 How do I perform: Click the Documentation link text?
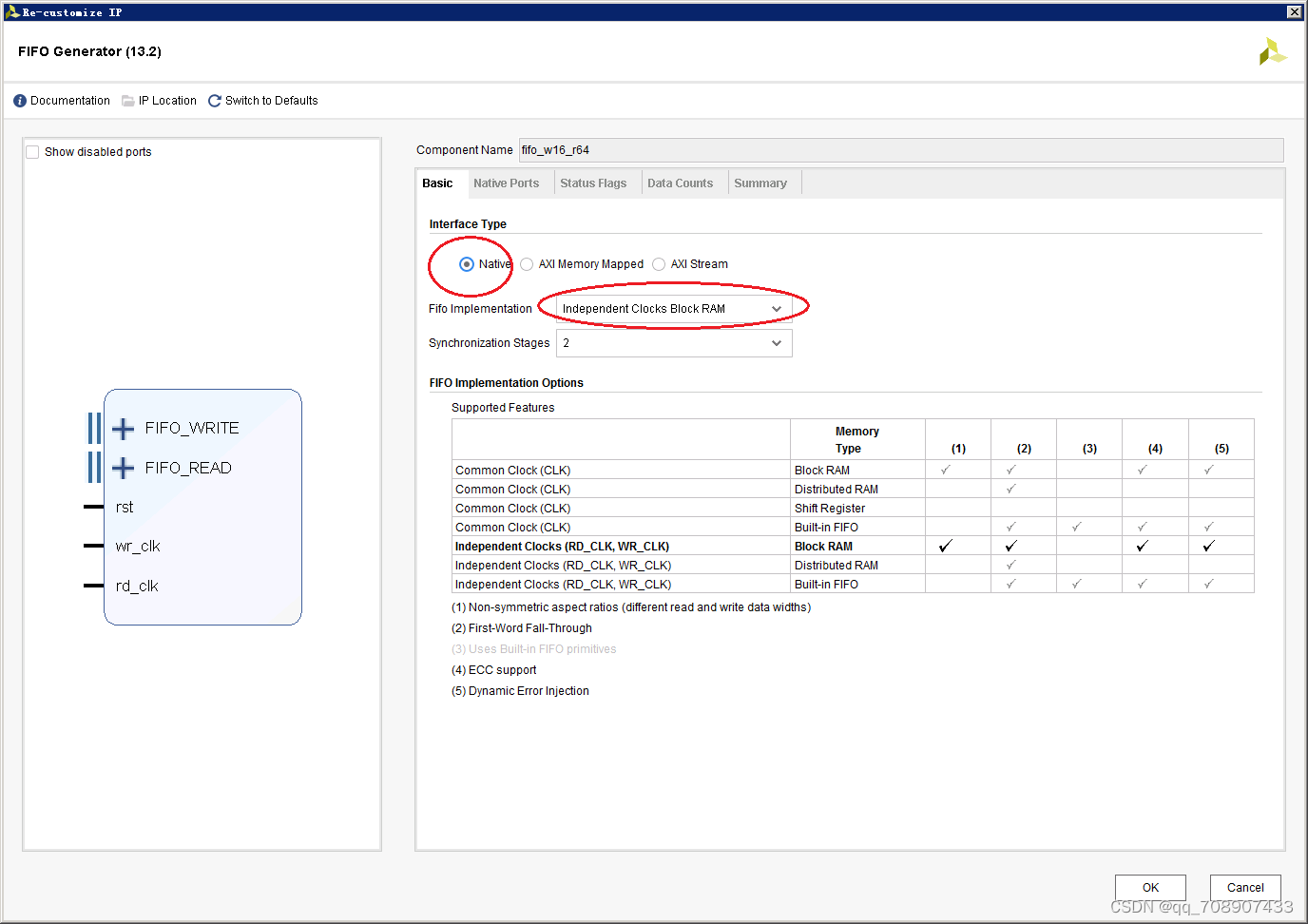[70, 101]
